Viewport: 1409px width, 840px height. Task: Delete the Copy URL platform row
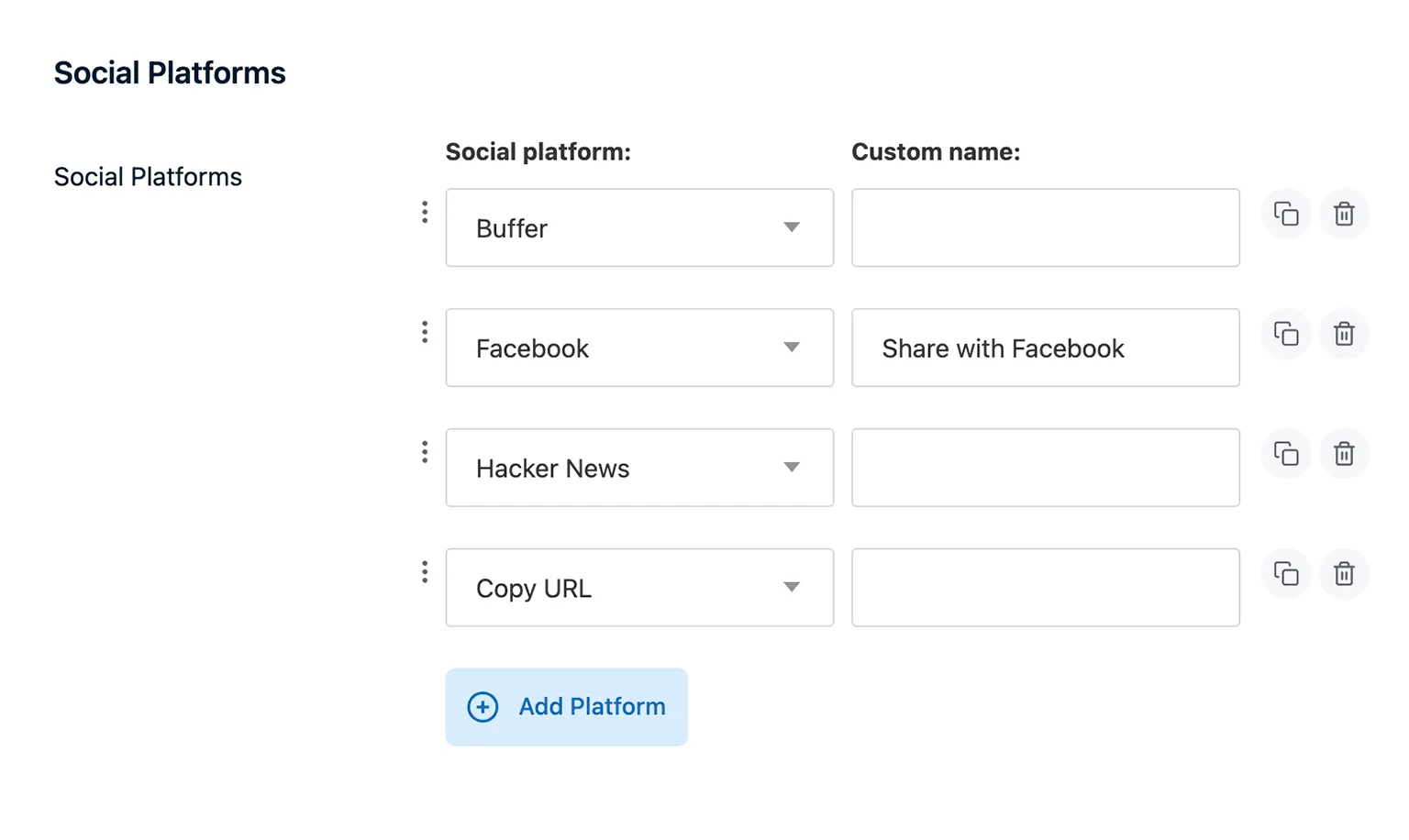click(1344, 574)
